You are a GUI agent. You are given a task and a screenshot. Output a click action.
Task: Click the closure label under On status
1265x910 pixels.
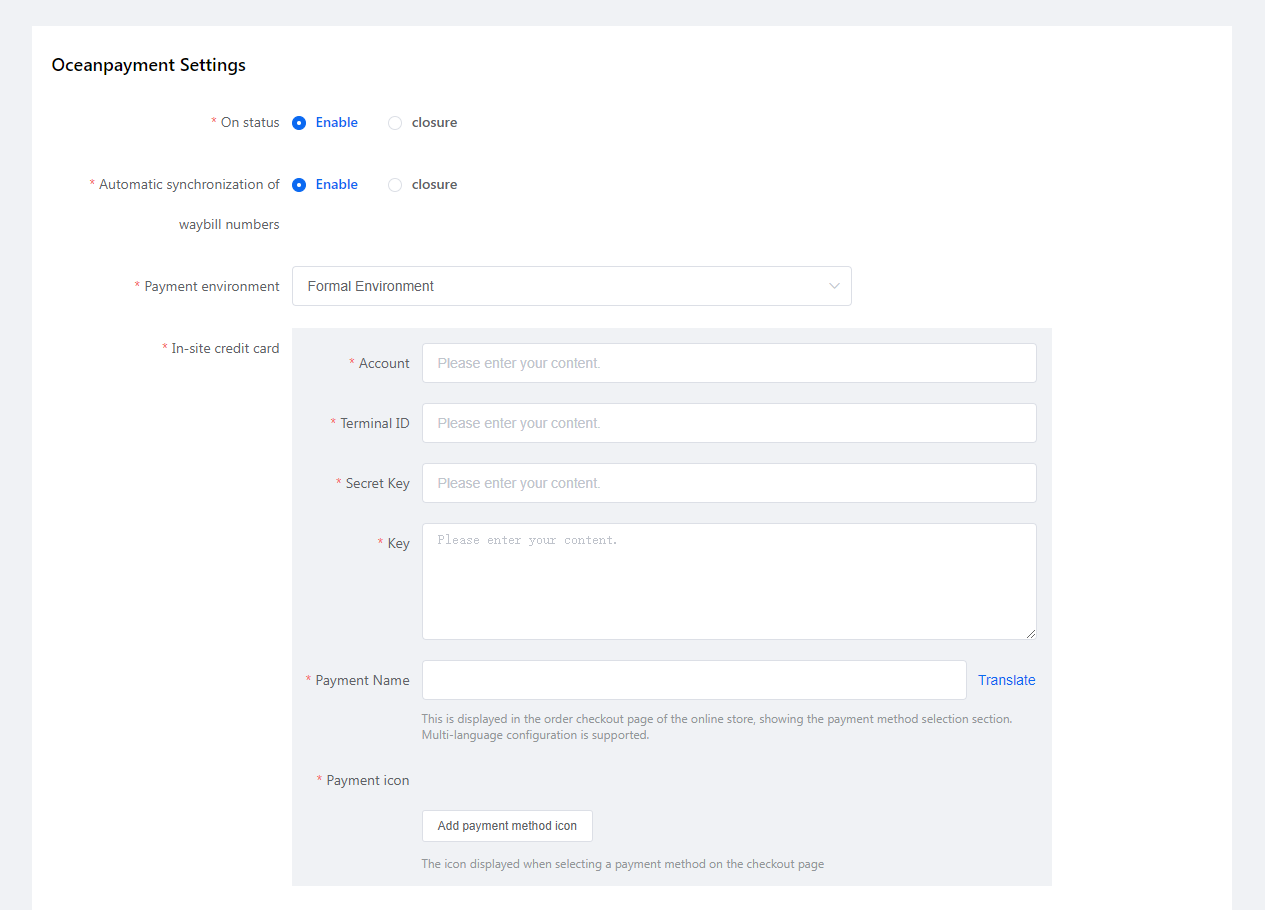click(434, 123)
